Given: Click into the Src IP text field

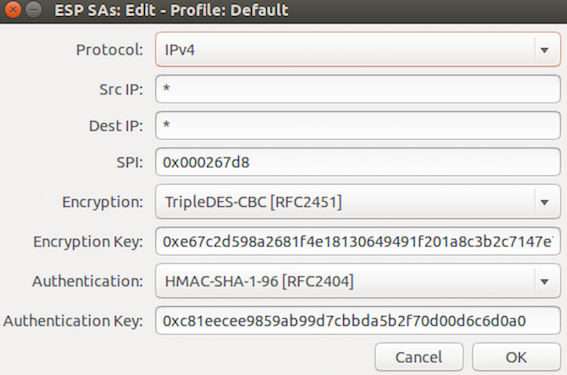Looking at the screenshot, I should [x=358, y=89].
